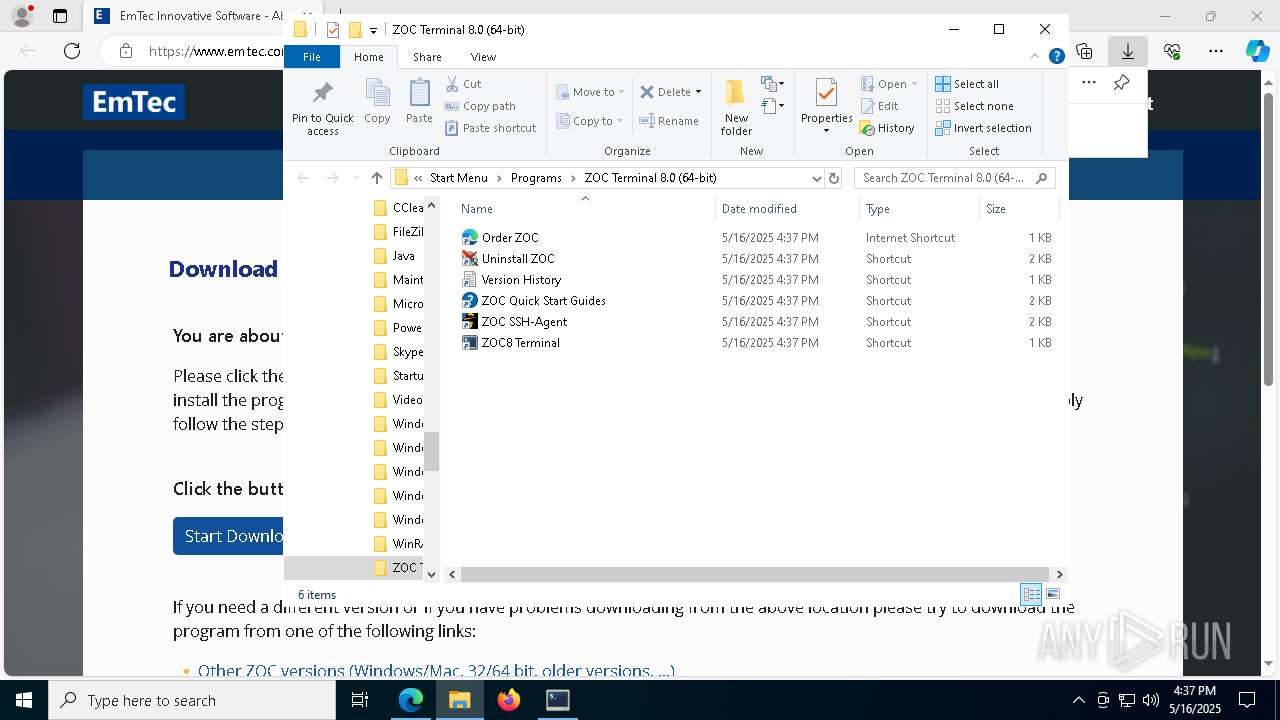Click the address bar refresh icon

tap(834, 178)
